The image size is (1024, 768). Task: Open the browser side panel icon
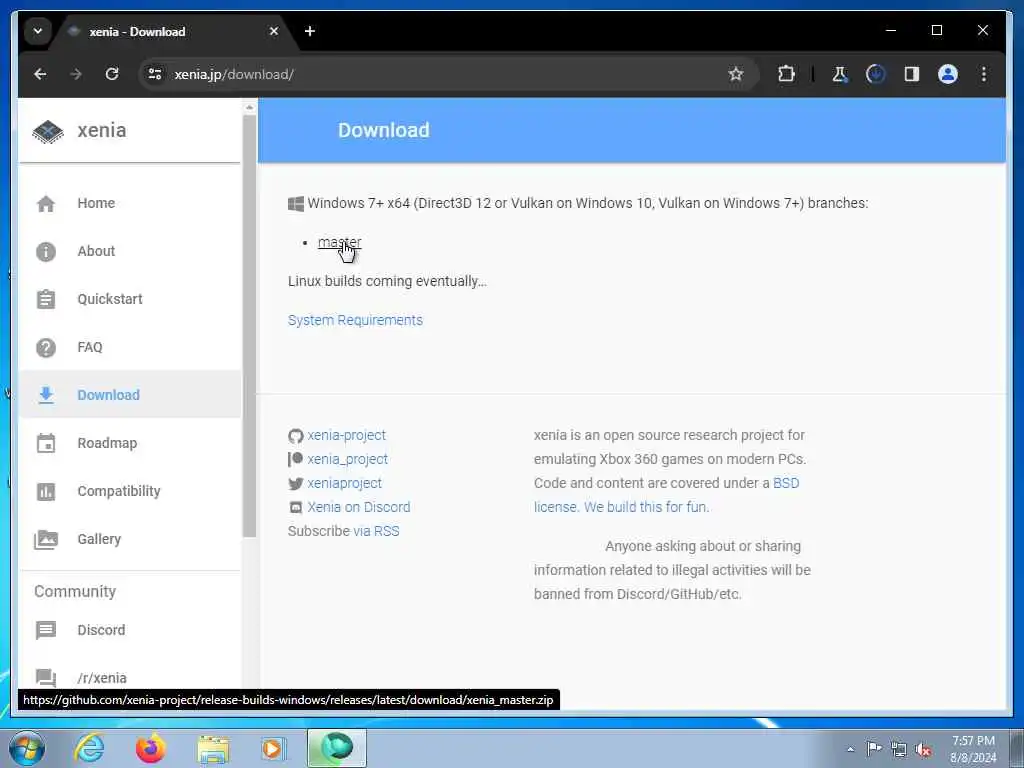tap(912, 74)
